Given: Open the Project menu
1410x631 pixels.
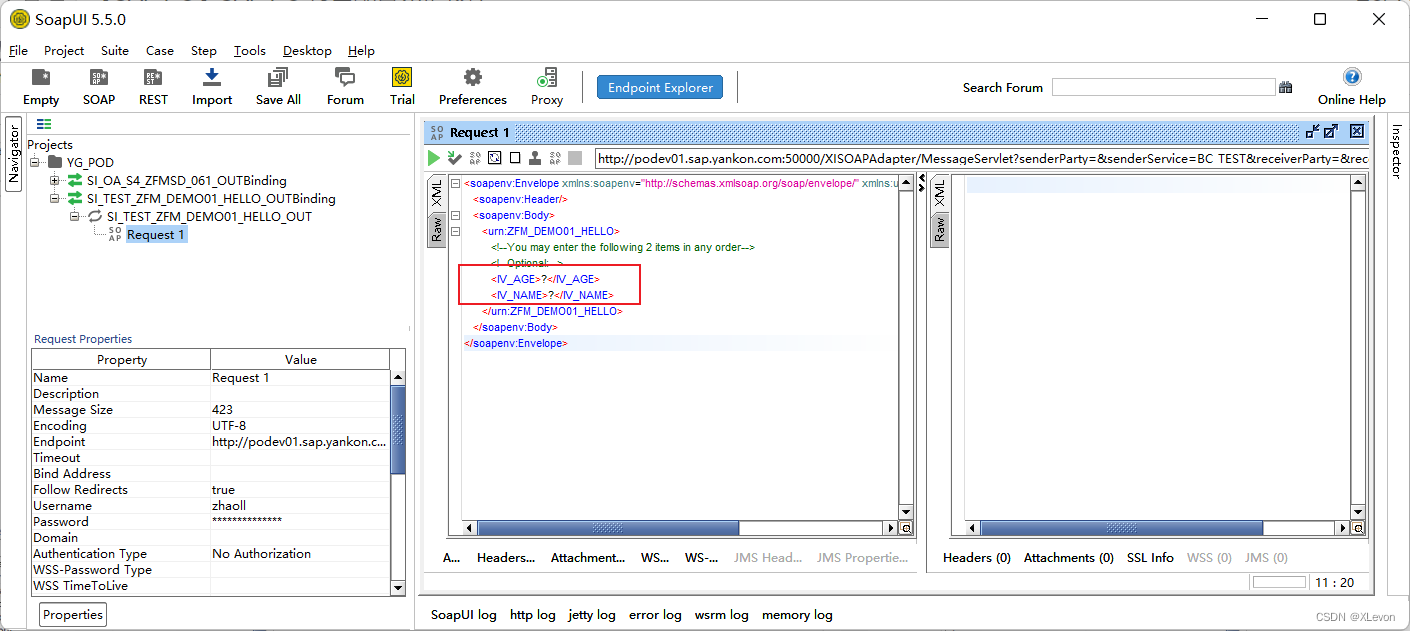Looking at the screenshot, I should tap(64, 50).
